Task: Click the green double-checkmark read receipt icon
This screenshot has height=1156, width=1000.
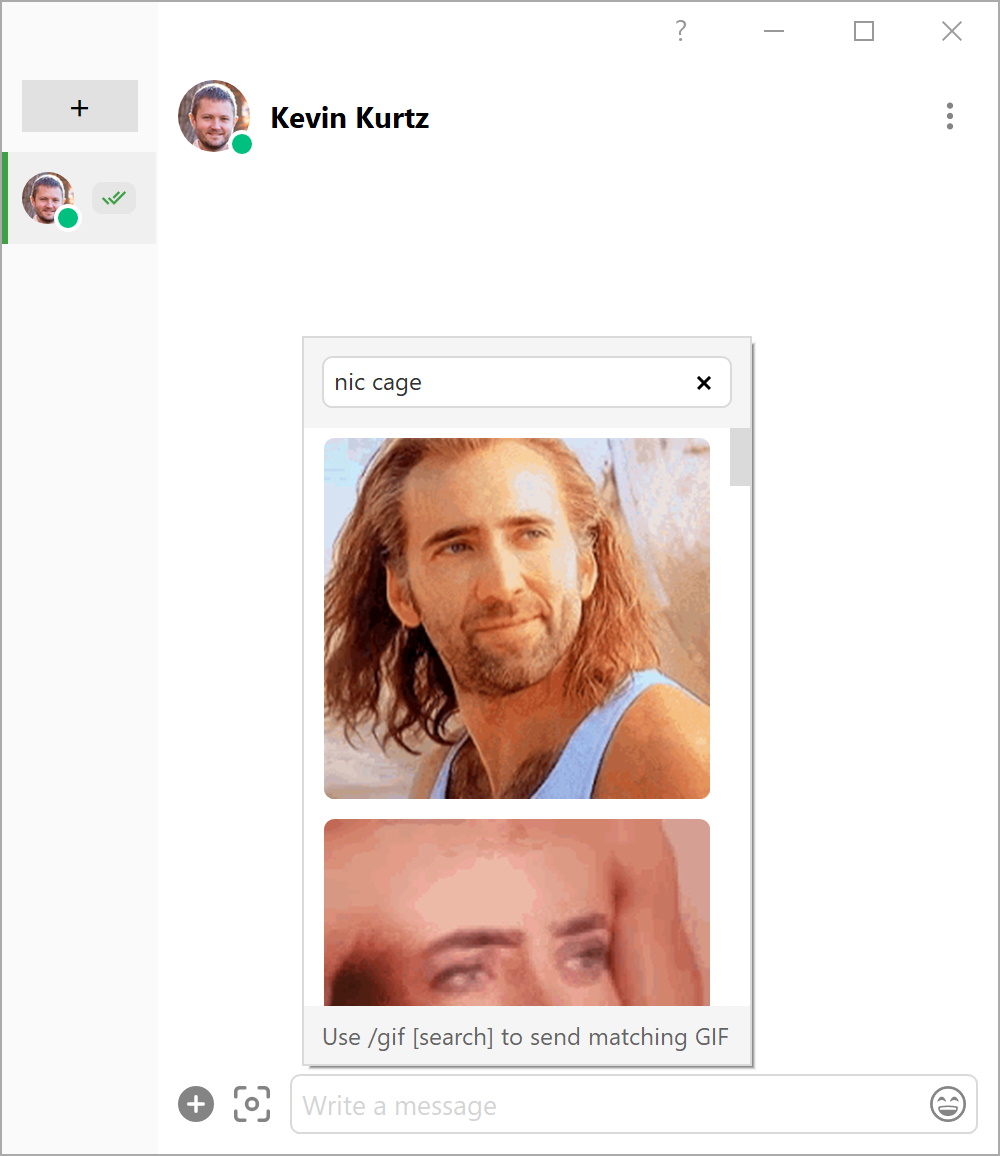Action: 113,198
